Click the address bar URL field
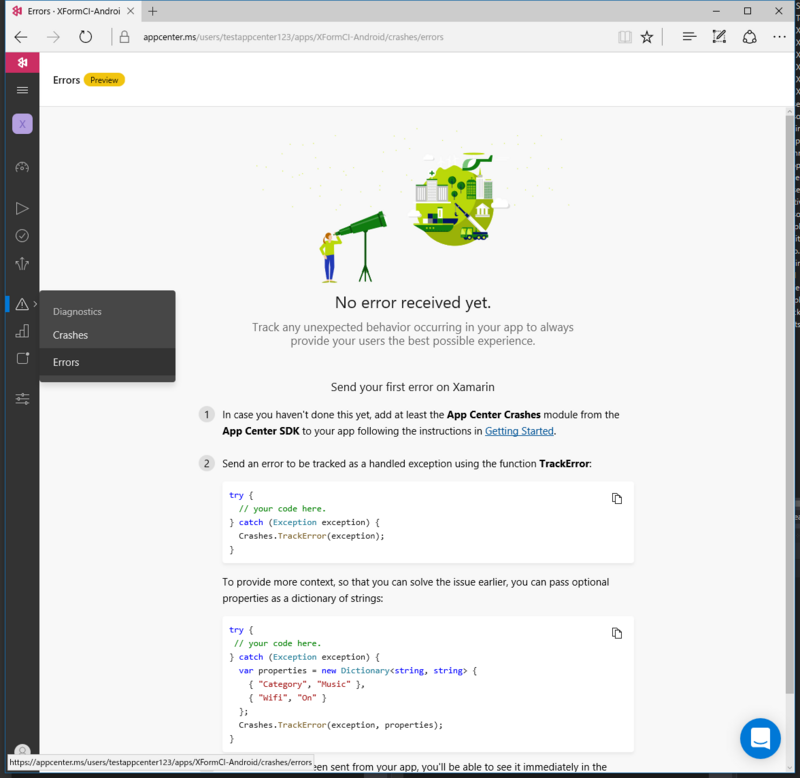Screen dimensions: 800x778 [293, 37]
